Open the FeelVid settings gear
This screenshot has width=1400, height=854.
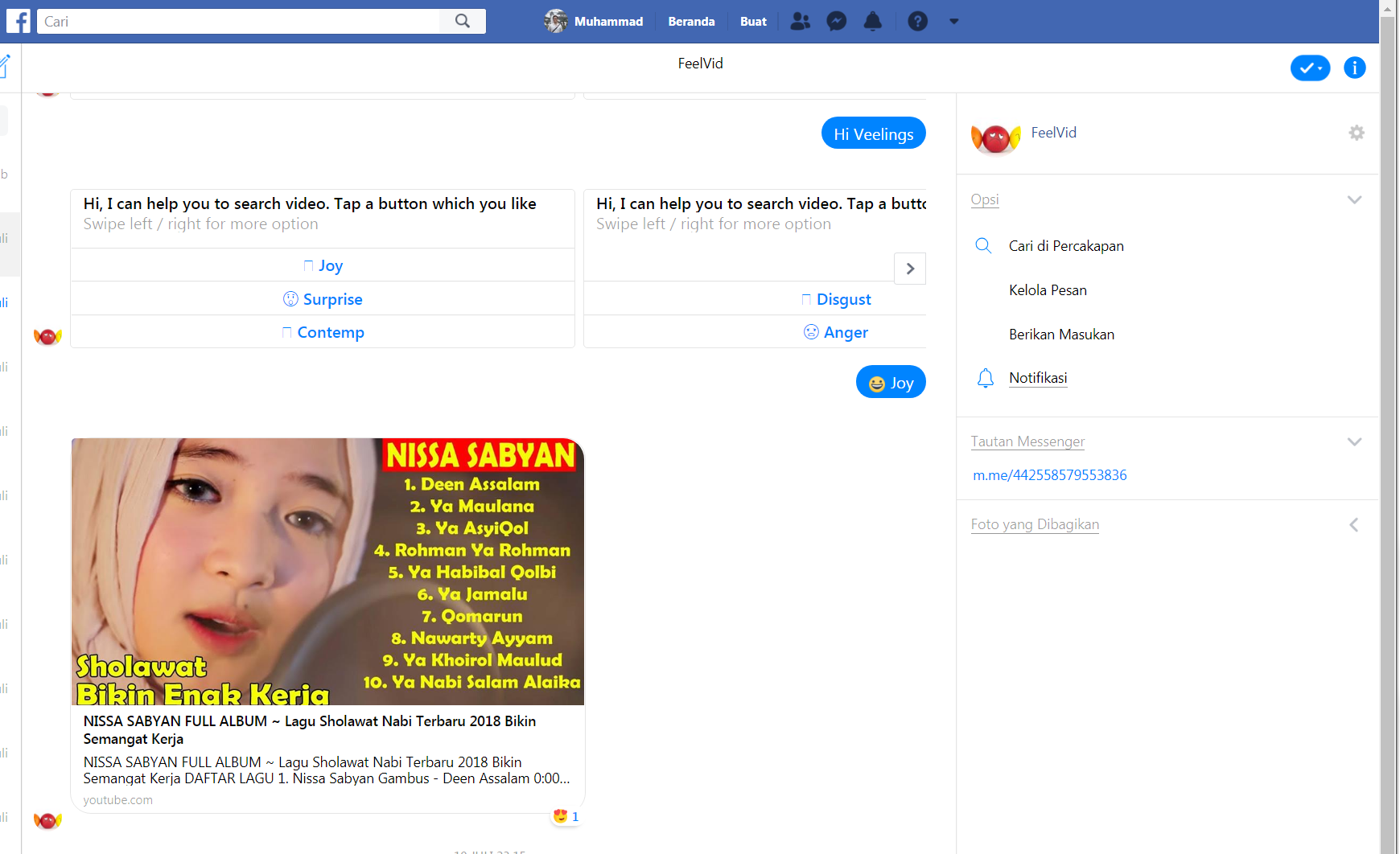[x=1357, y=133]
